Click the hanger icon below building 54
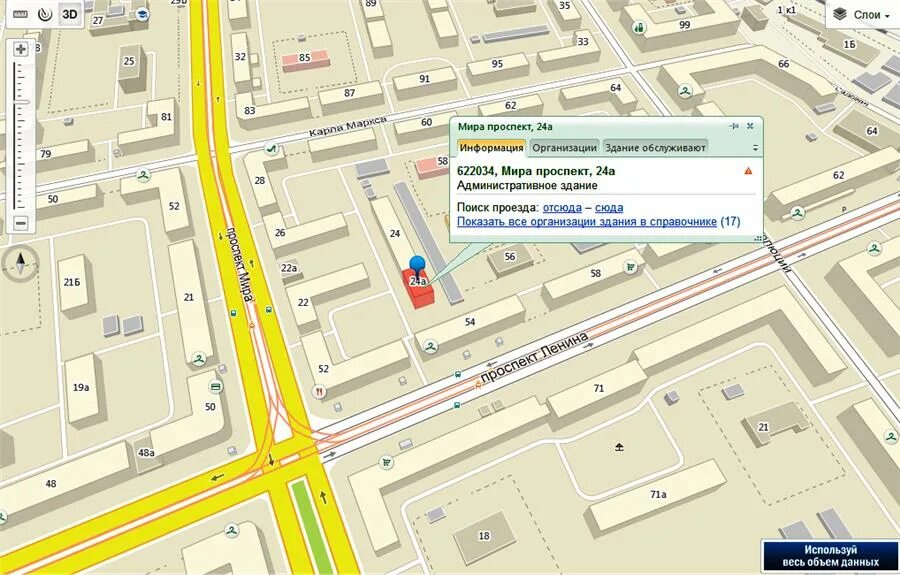Image resolution: width=900 pixels, height=575 pixels. tap(430, 345)
